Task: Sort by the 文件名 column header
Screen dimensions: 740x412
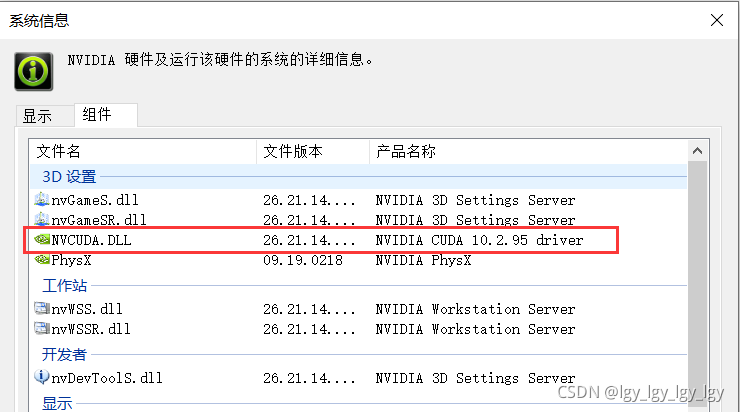Action: [x=143, y=151]
